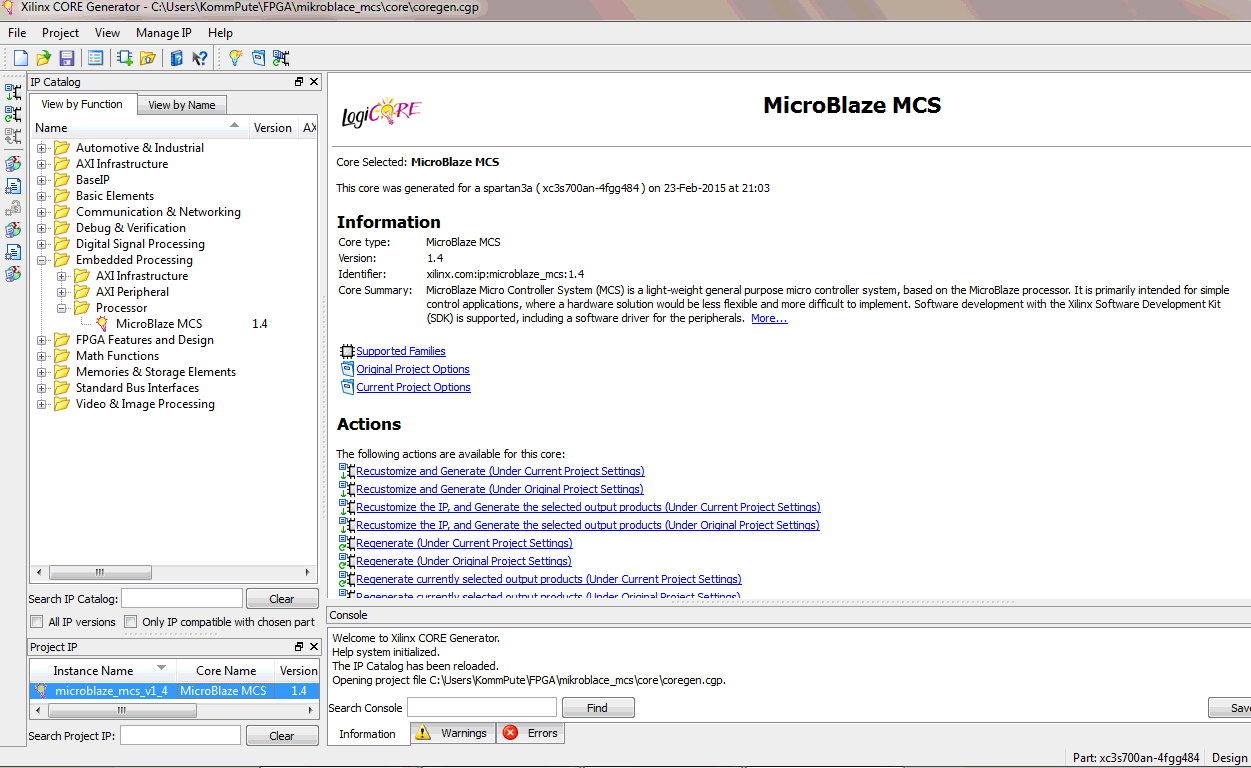Click the icon beside Original Project Options

[x=347, y=369]
